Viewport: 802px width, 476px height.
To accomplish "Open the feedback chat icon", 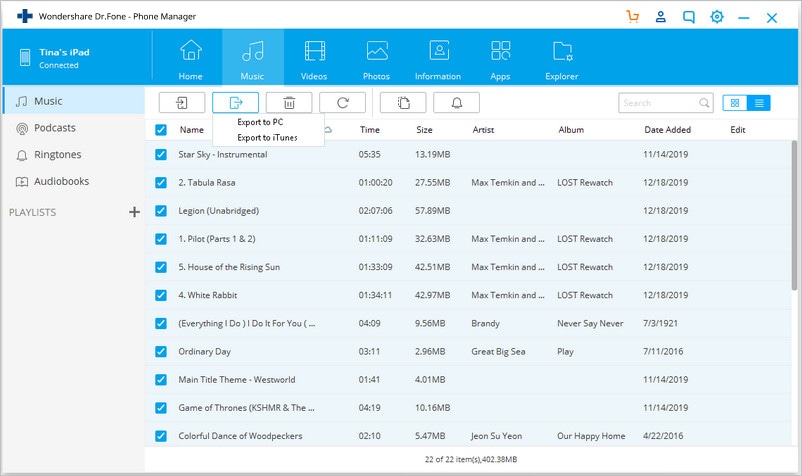I will tap(689, 17).
